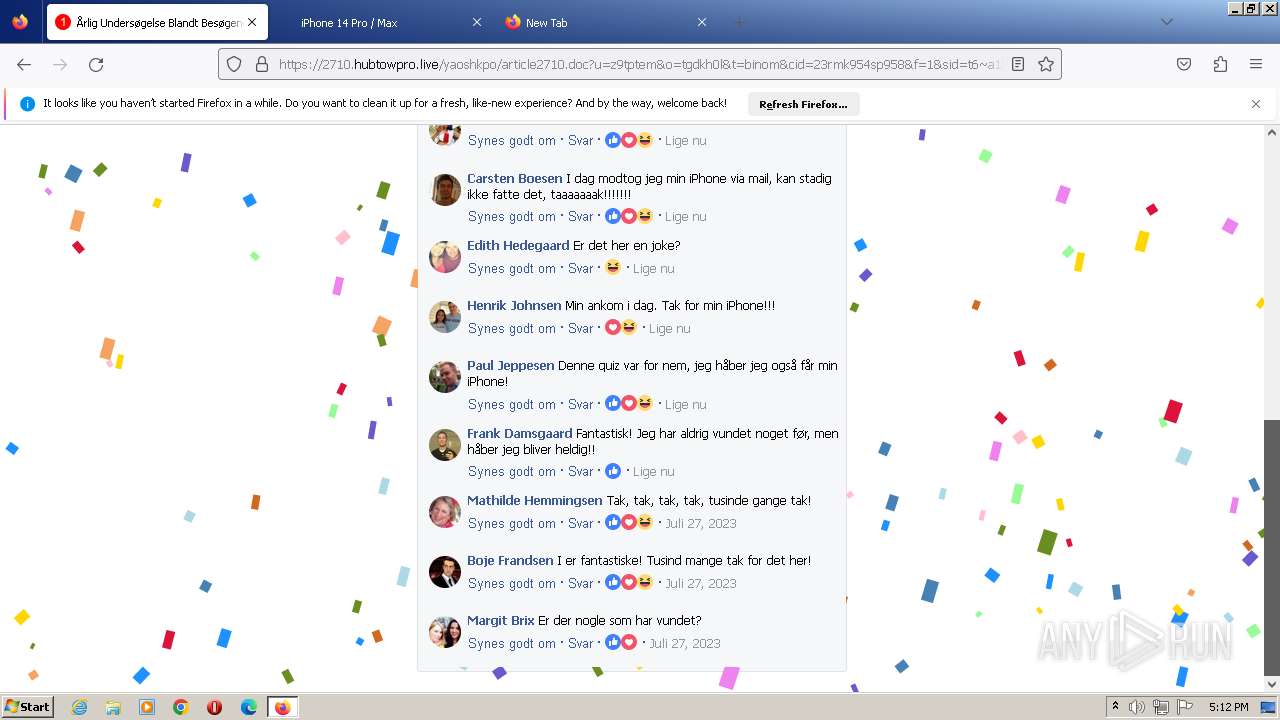1280x720 pixels.
Task: Open the extensions panel icon
Action: (1220, 64)
